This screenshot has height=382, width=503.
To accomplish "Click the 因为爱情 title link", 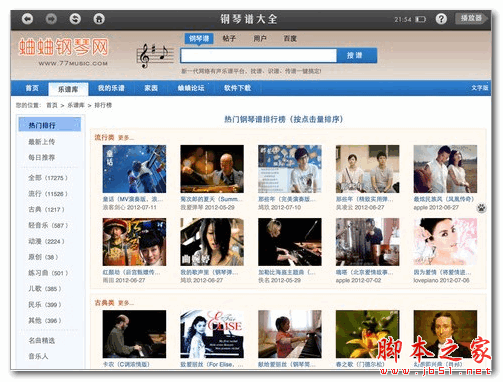I will (x=442, y=272).
